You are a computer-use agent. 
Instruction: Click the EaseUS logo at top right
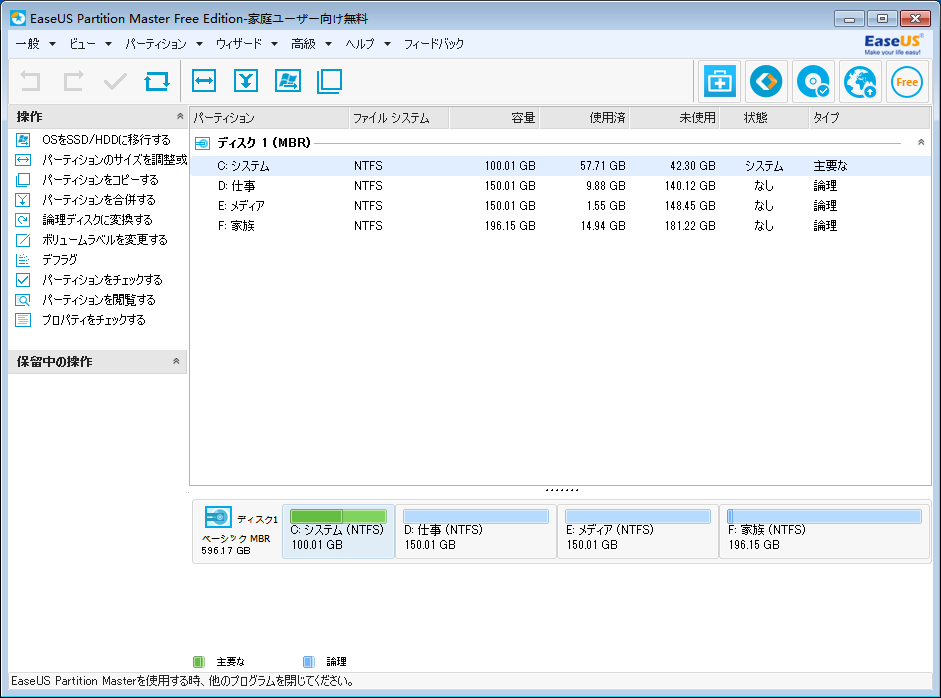tap(892, 44)
